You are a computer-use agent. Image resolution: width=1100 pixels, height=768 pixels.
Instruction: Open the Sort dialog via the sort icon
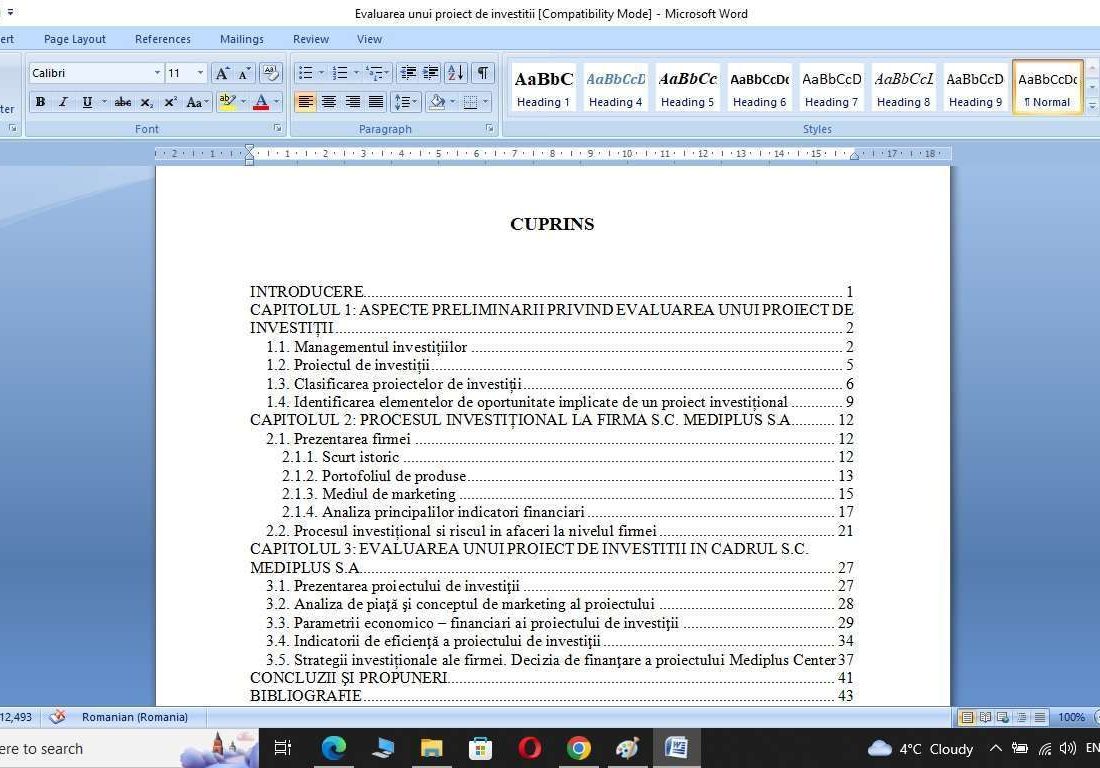[x=455, y=73]
